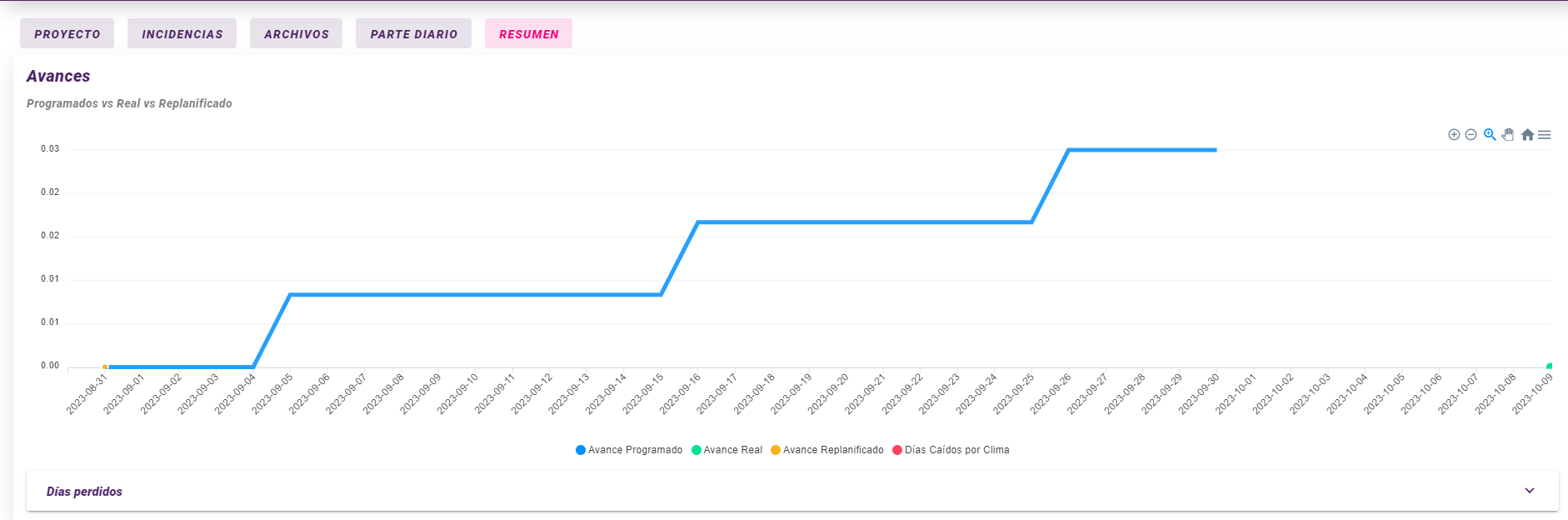Activate the selection zoom magnifier tool
Screen dimensions: 1568x520
coord(1490,134)
